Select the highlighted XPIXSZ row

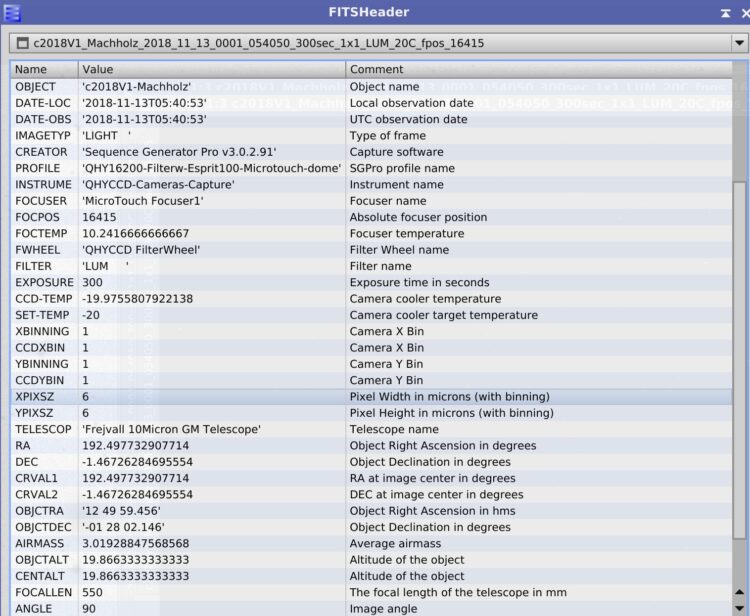[x=371, y=396]
